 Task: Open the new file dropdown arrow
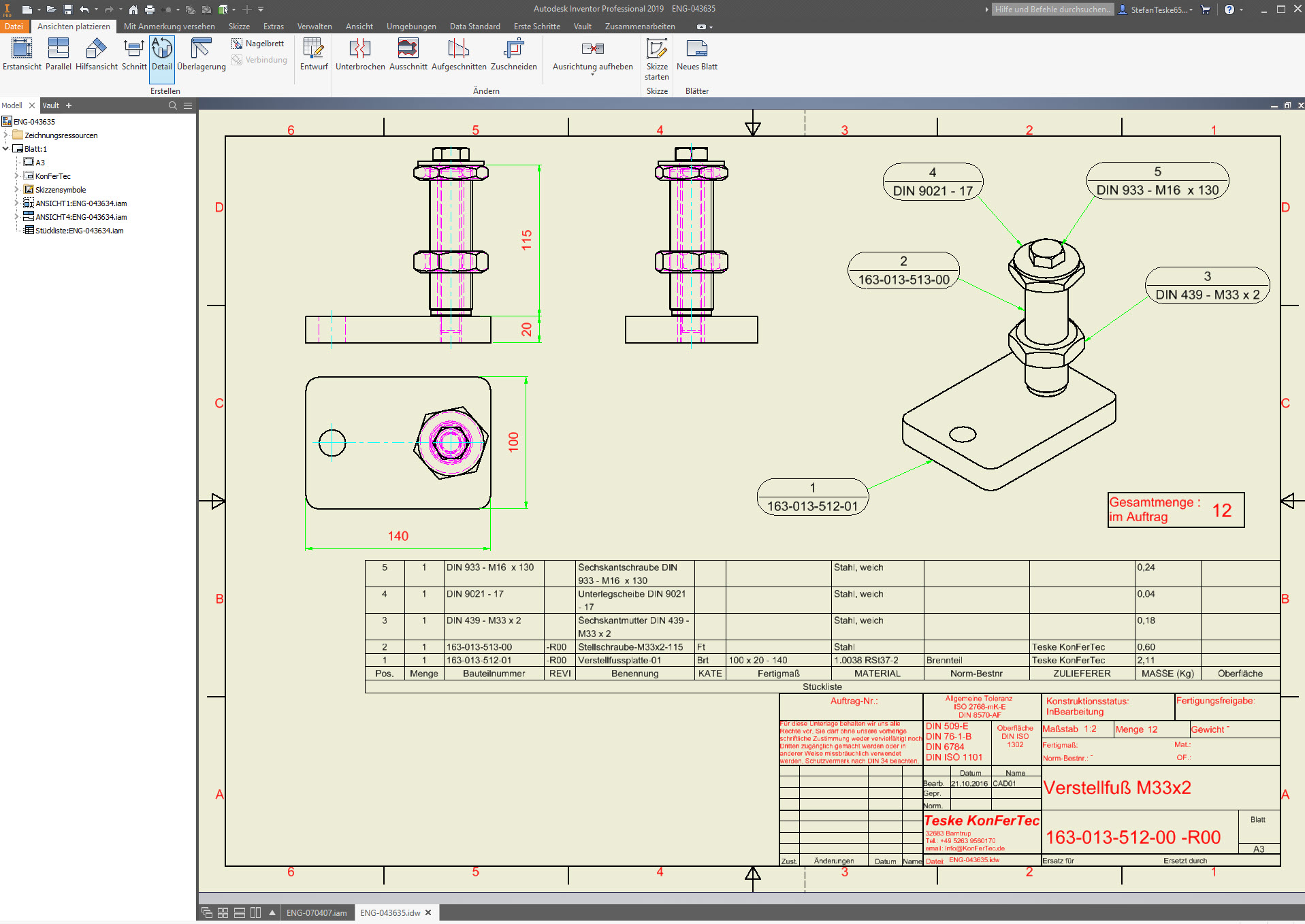pos(39,10)
